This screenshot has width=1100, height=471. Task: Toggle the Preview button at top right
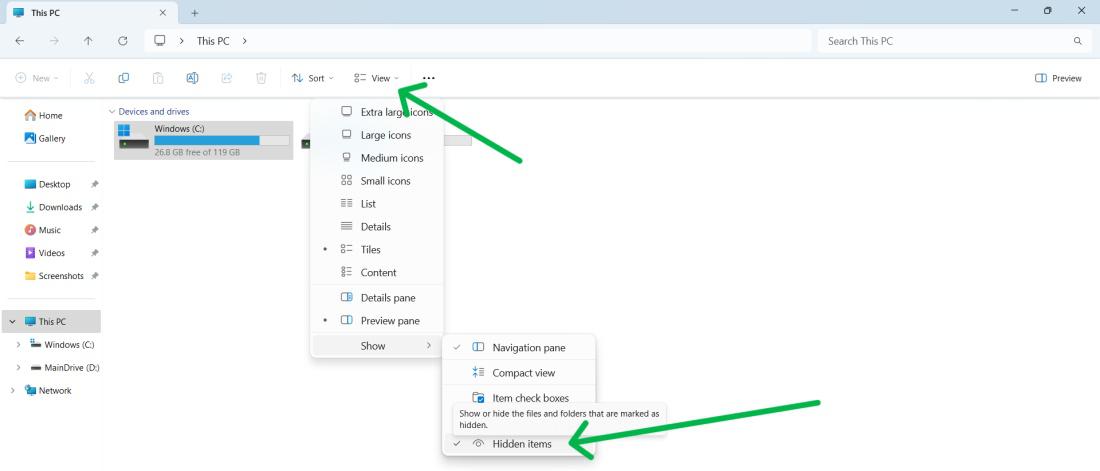point(1058,78)
